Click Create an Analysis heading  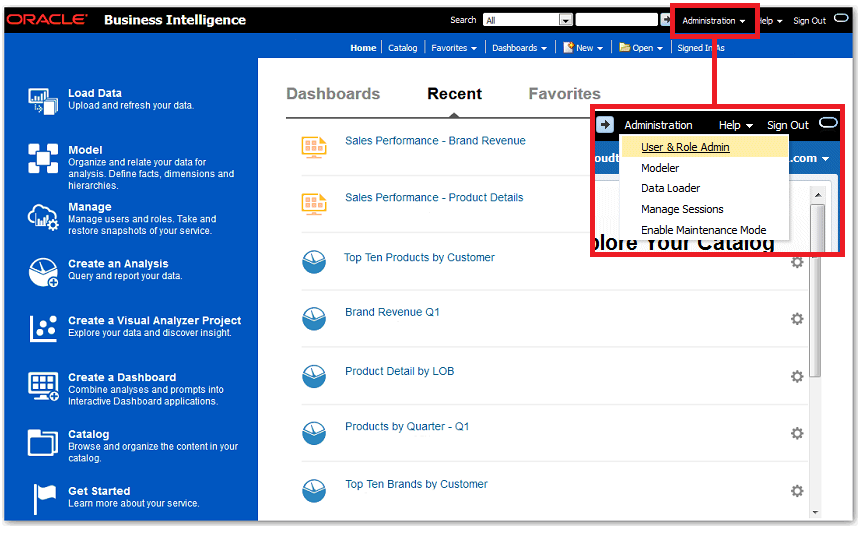pyautogui.click(x=118, y=264)
